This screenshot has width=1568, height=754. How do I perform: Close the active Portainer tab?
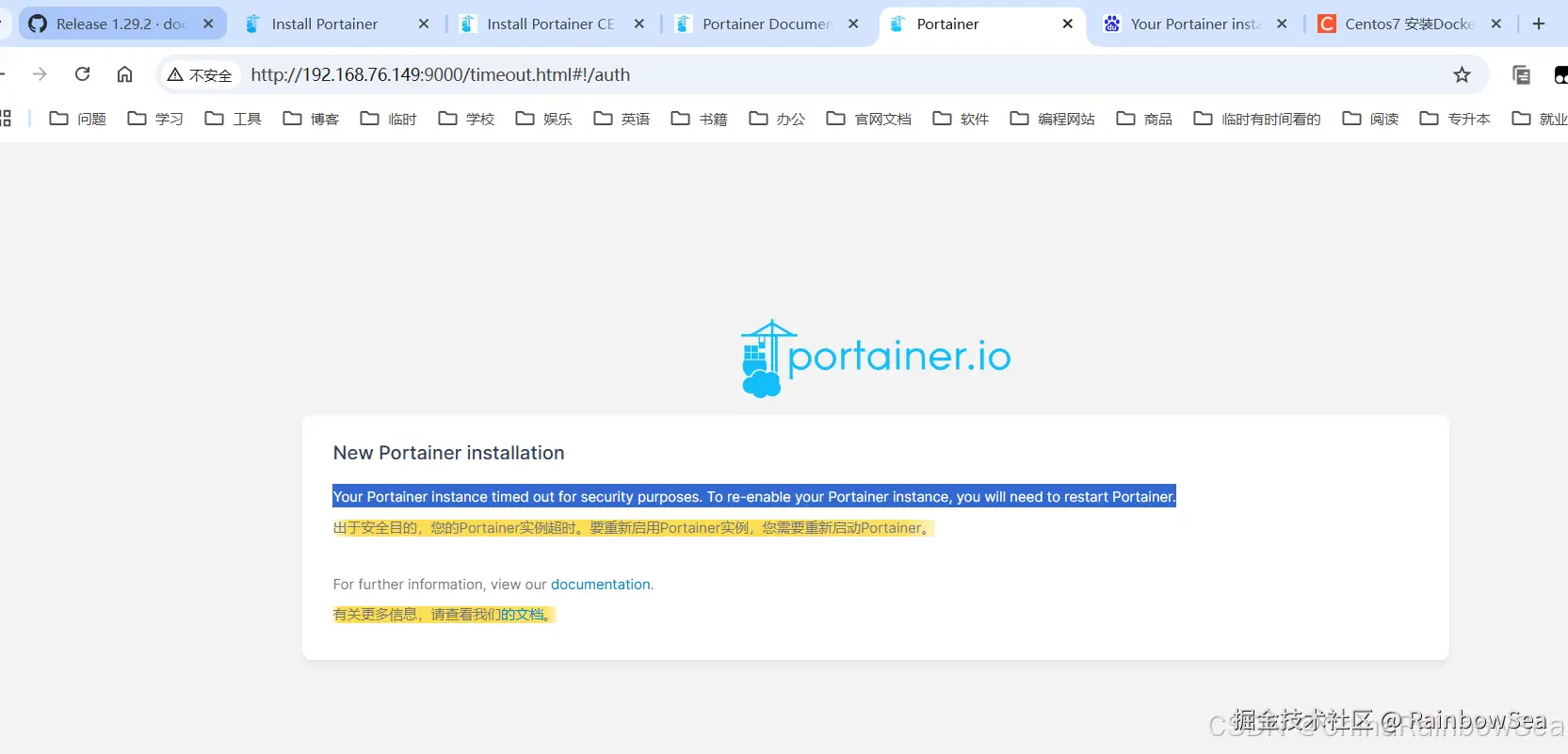coord(1067,24)
